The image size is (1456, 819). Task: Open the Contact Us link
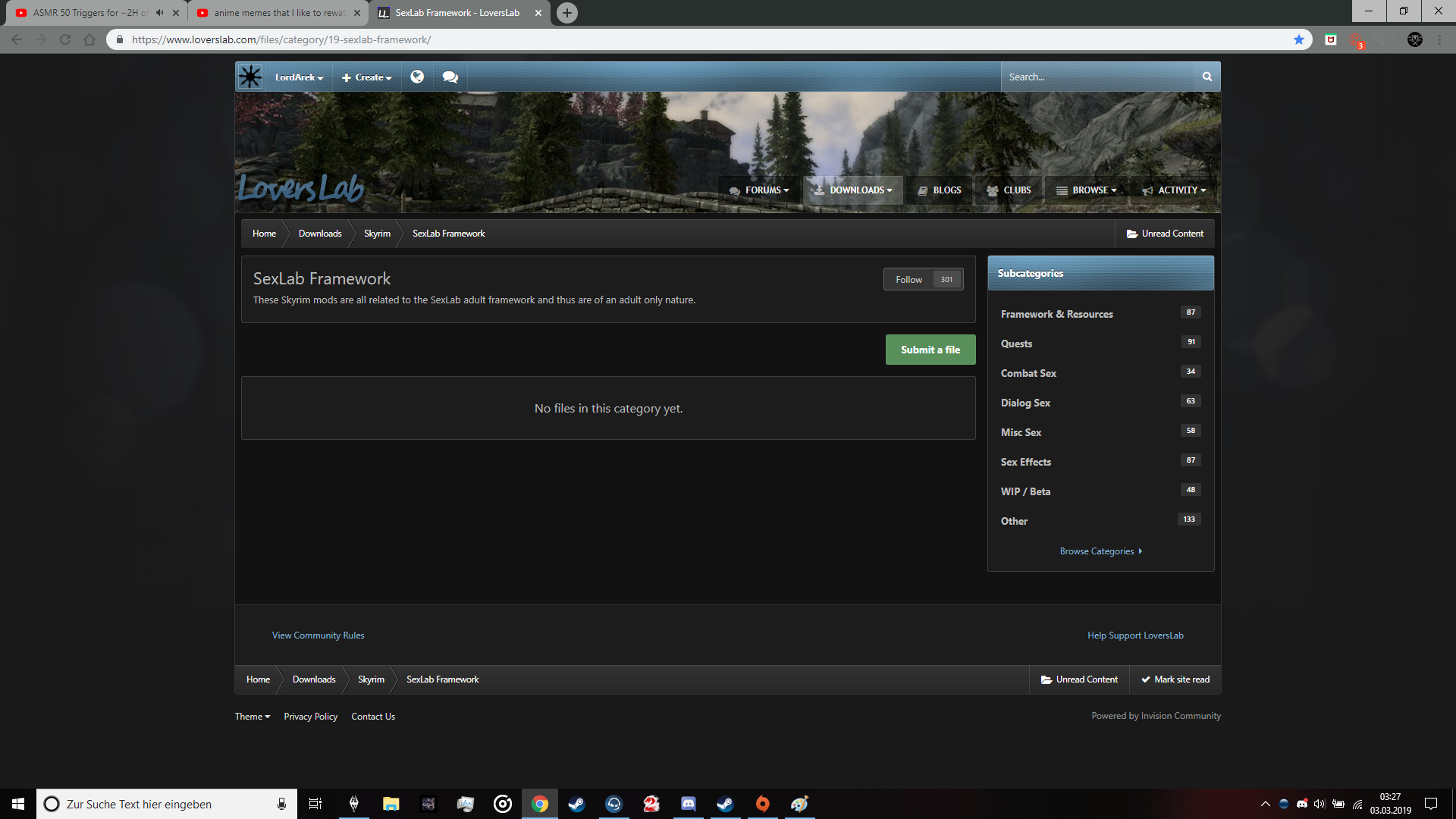(373, 717)
